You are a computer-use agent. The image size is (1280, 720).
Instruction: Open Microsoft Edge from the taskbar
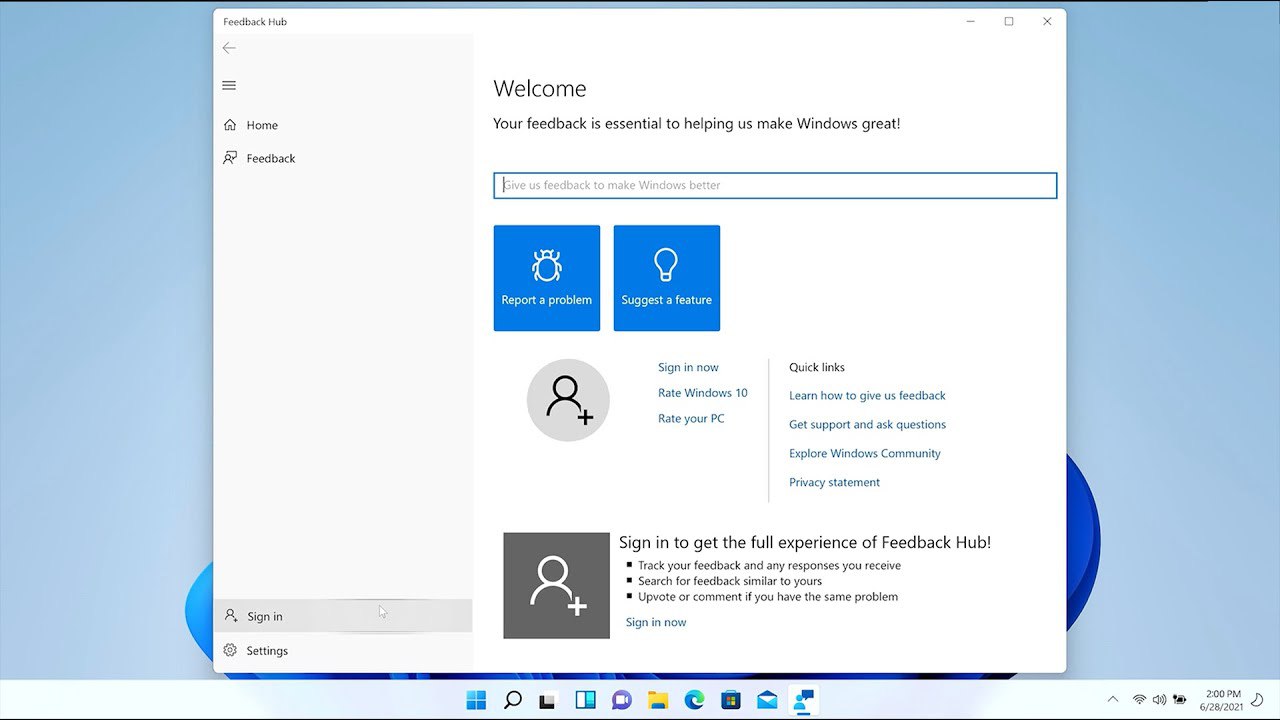tap(694, 700)
